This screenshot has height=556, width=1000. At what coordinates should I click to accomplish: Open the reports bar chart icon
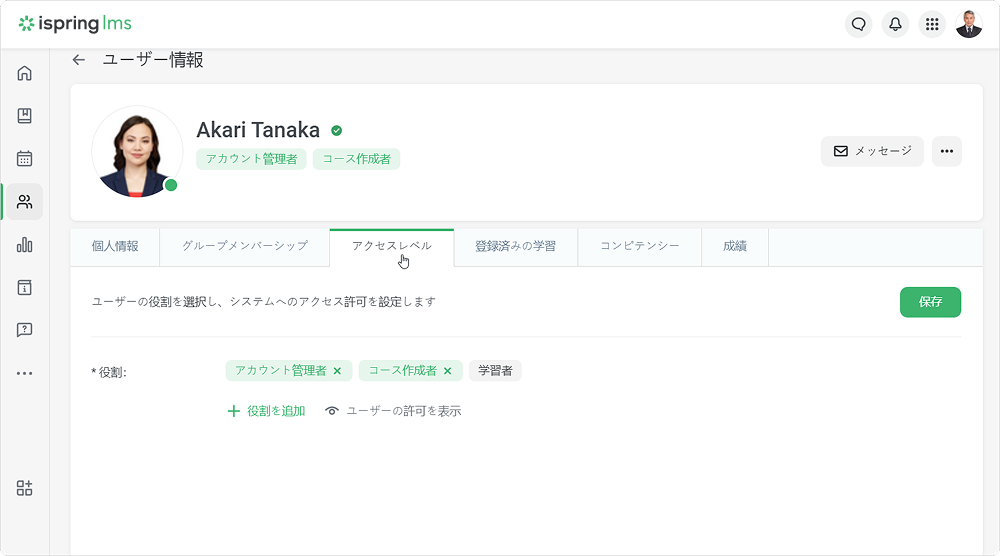coord(25,245)
